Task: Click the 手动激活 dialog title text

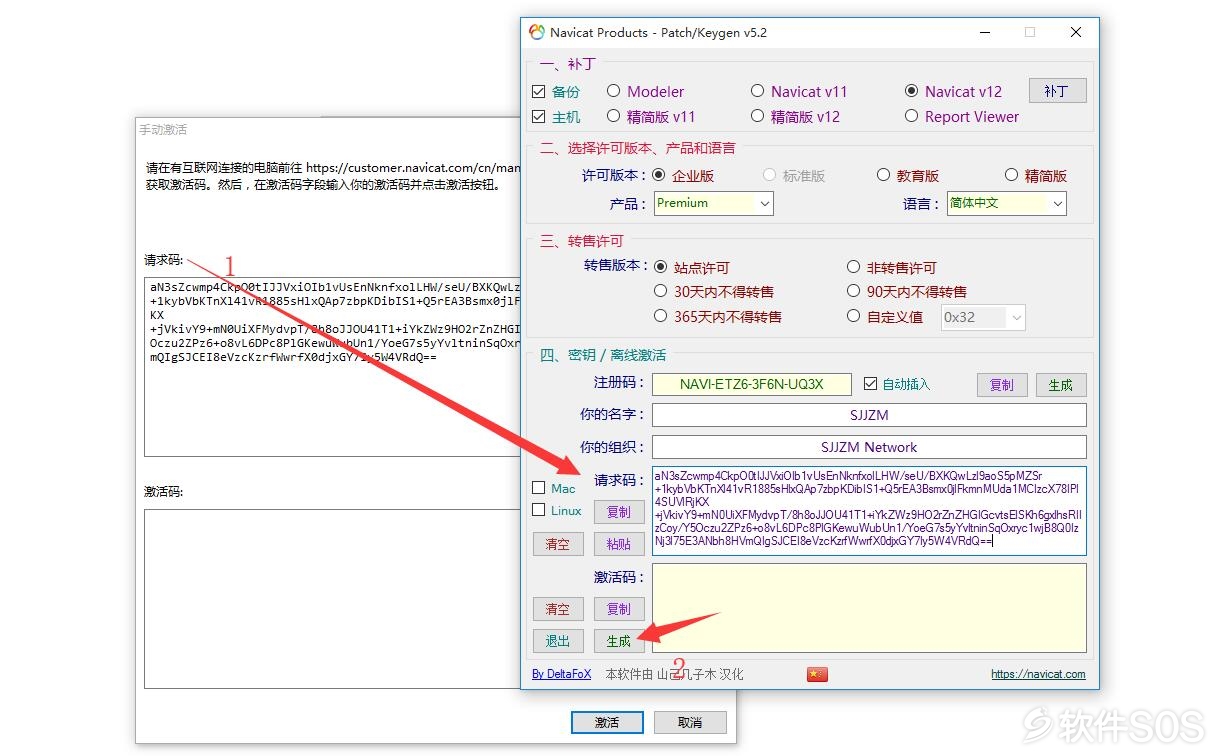Action: [x=163, y=130]
